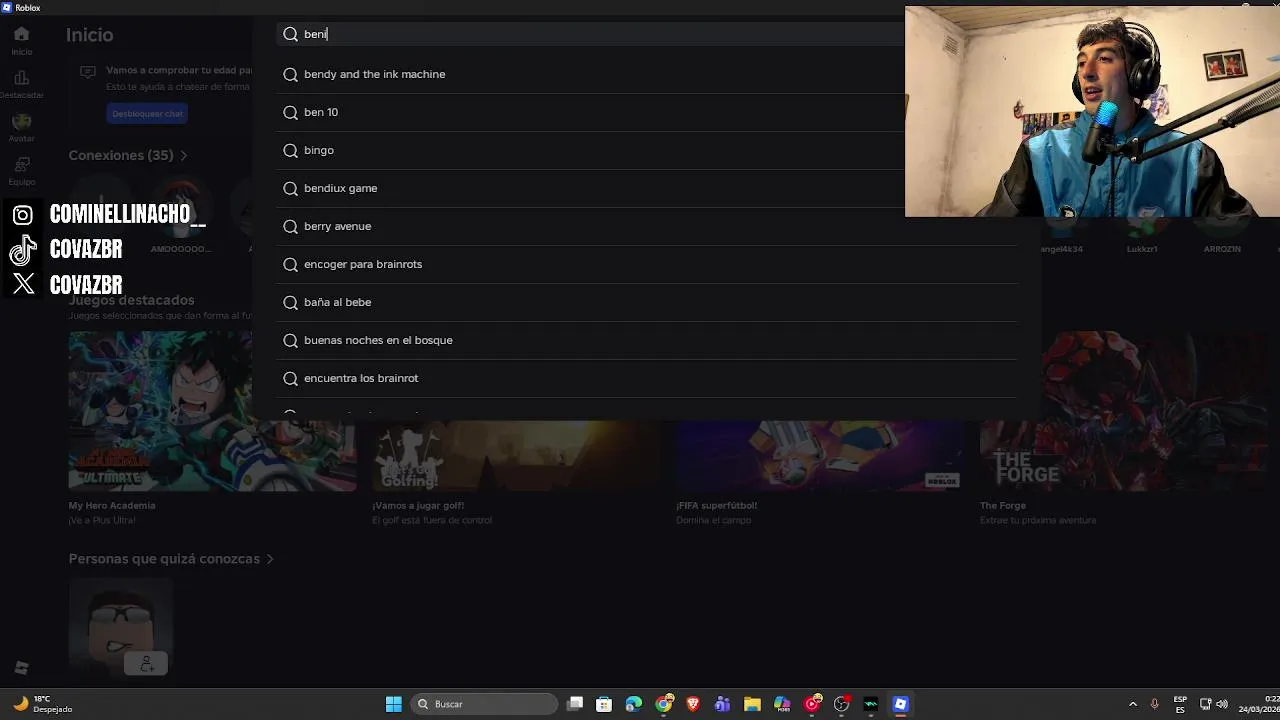Click the '¡Vamos a jugar golf!' title link
This screenshot has height=720, width=1280.
(418, 506)
